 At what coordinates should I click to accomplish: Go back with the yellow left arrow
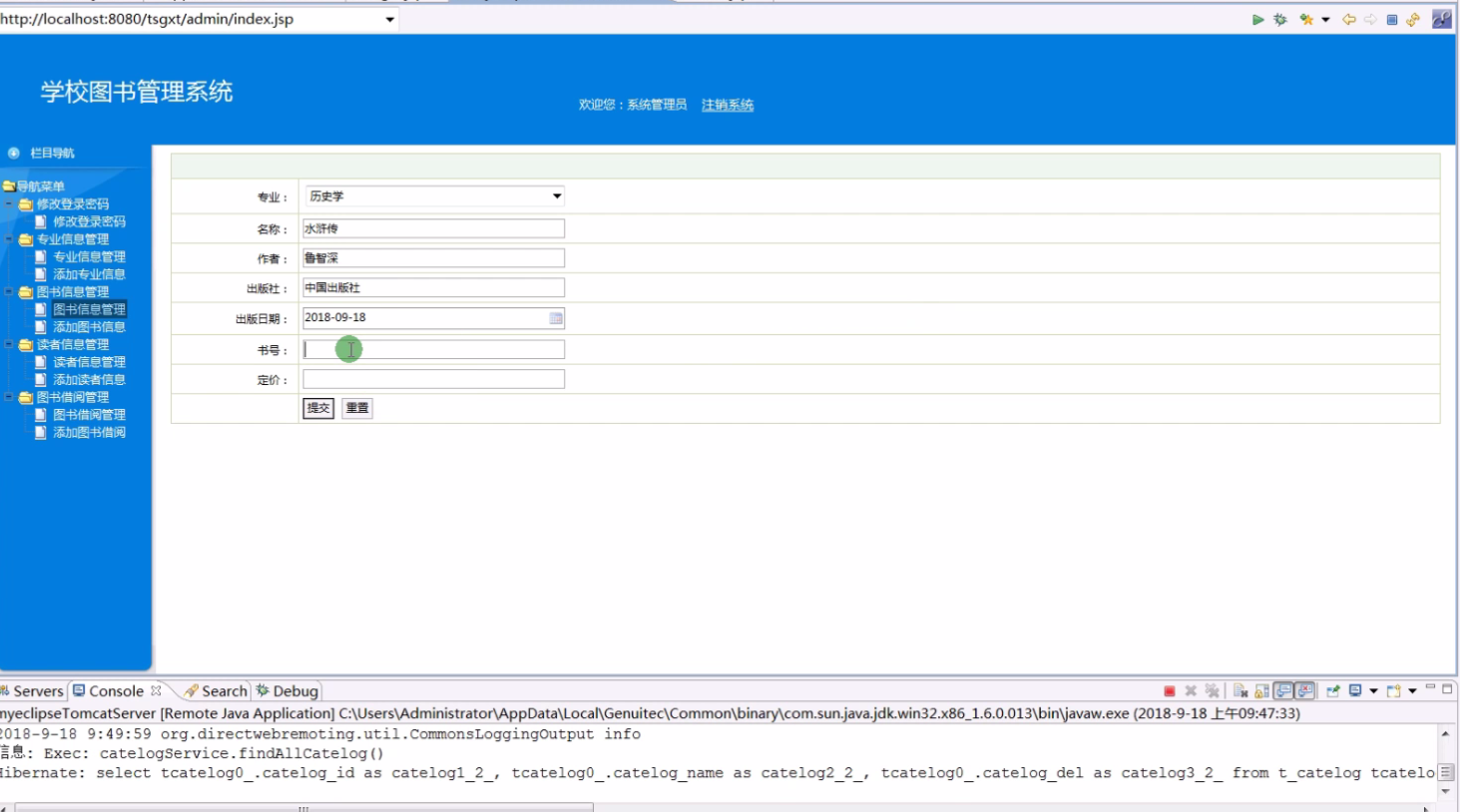1349,20
